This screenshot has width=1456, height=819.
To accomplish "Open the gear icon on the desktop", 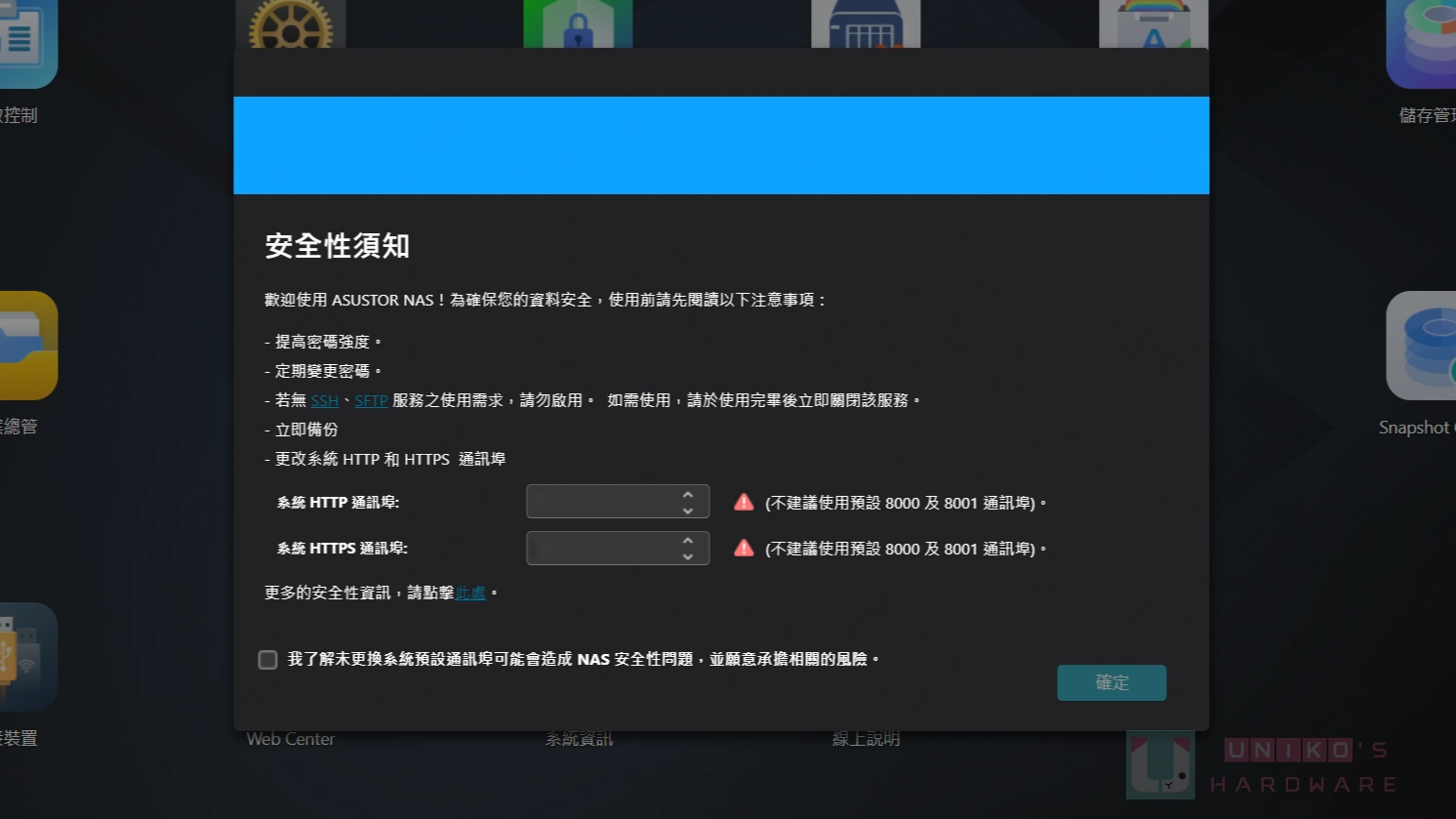I will pos(291,24).
